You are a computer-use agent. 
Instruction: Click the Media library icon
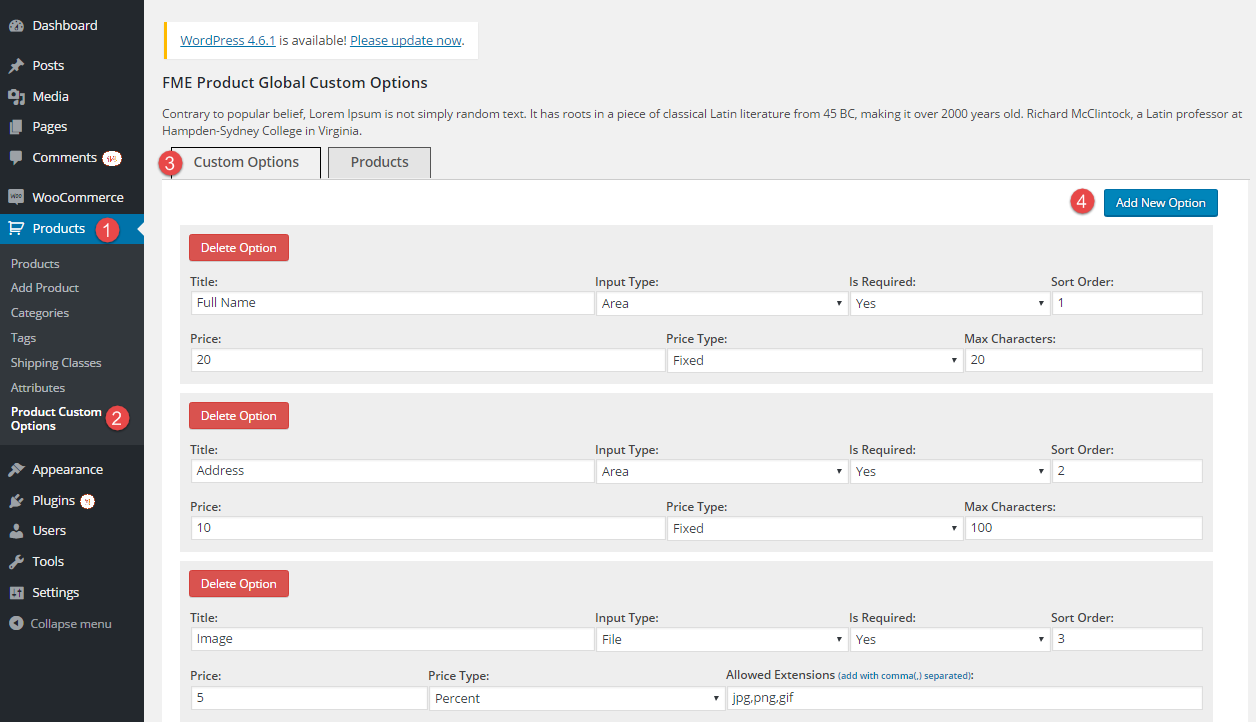click(16, 97)
